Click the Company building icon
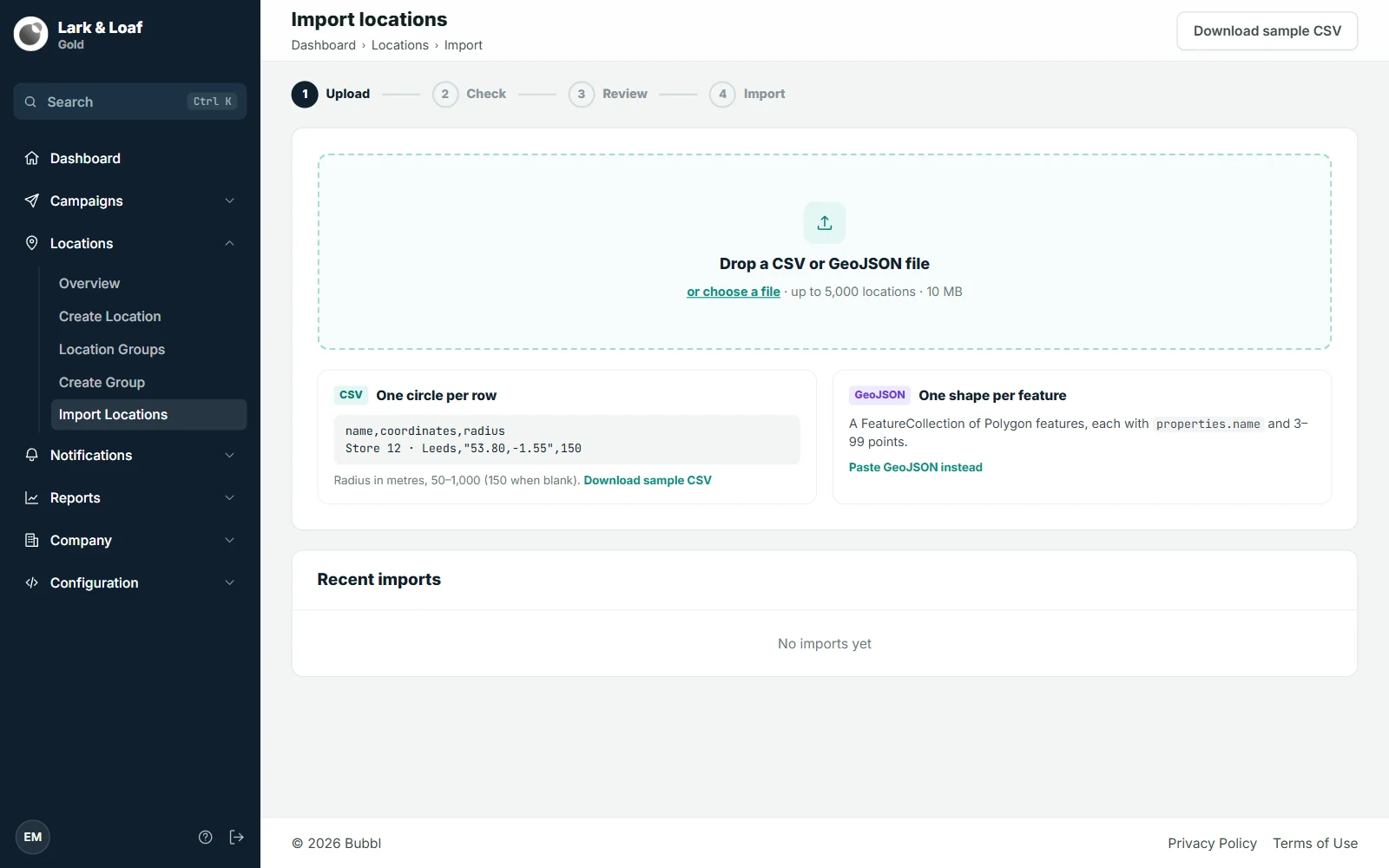This screenshot has height=868, width=1389. coord(32,540)
